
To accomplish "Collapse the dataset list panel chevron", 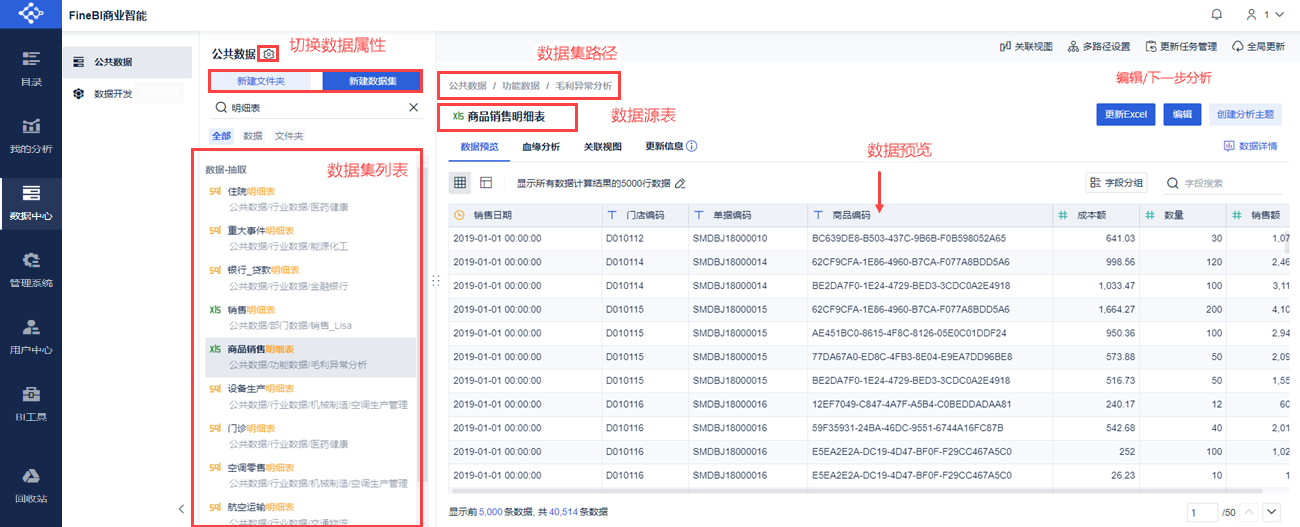I will point(181,508).
